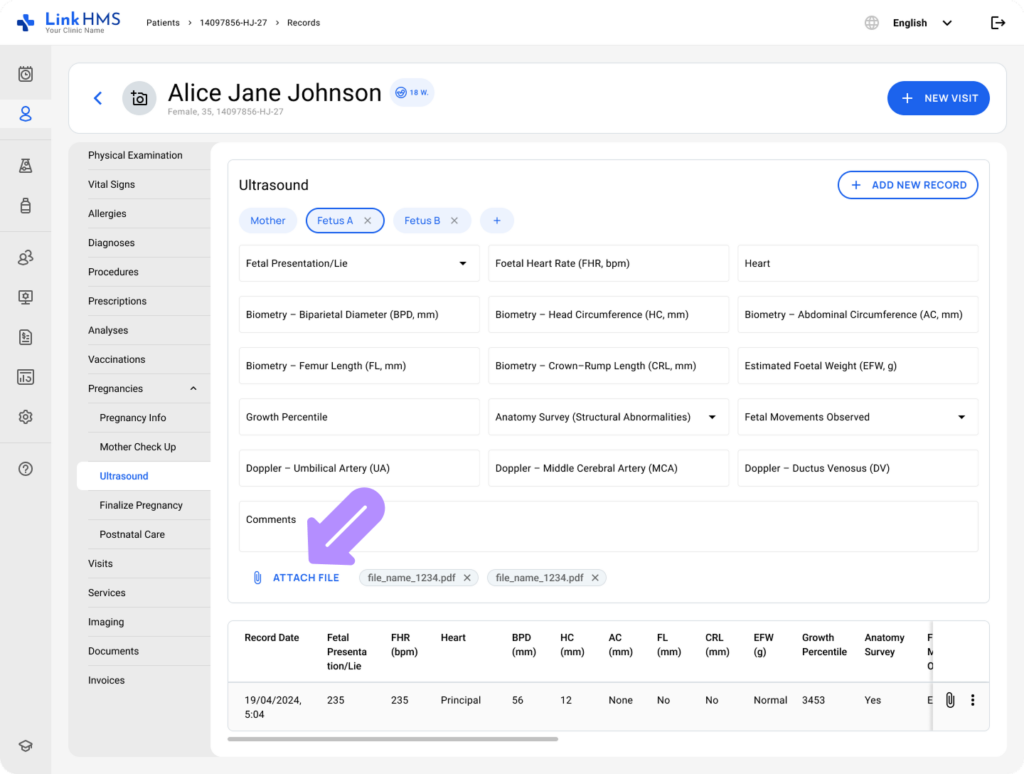This screenshot has width=1024, height=774.
Task: Open the calendar icon in left sidebar
Action: click(x=26, y=74)
